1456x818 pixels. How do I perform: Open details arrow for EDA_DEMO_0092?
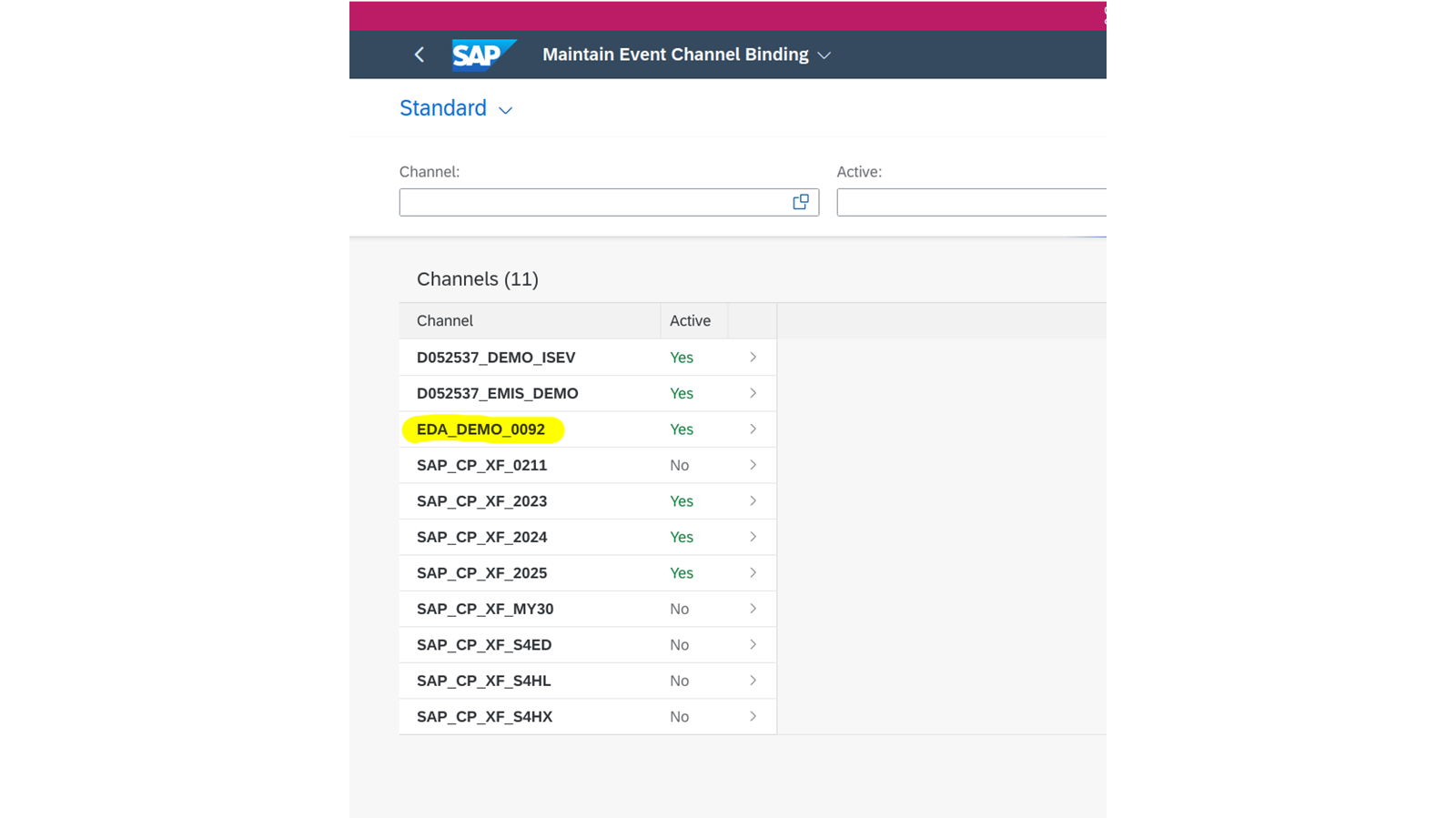point(753,429)
